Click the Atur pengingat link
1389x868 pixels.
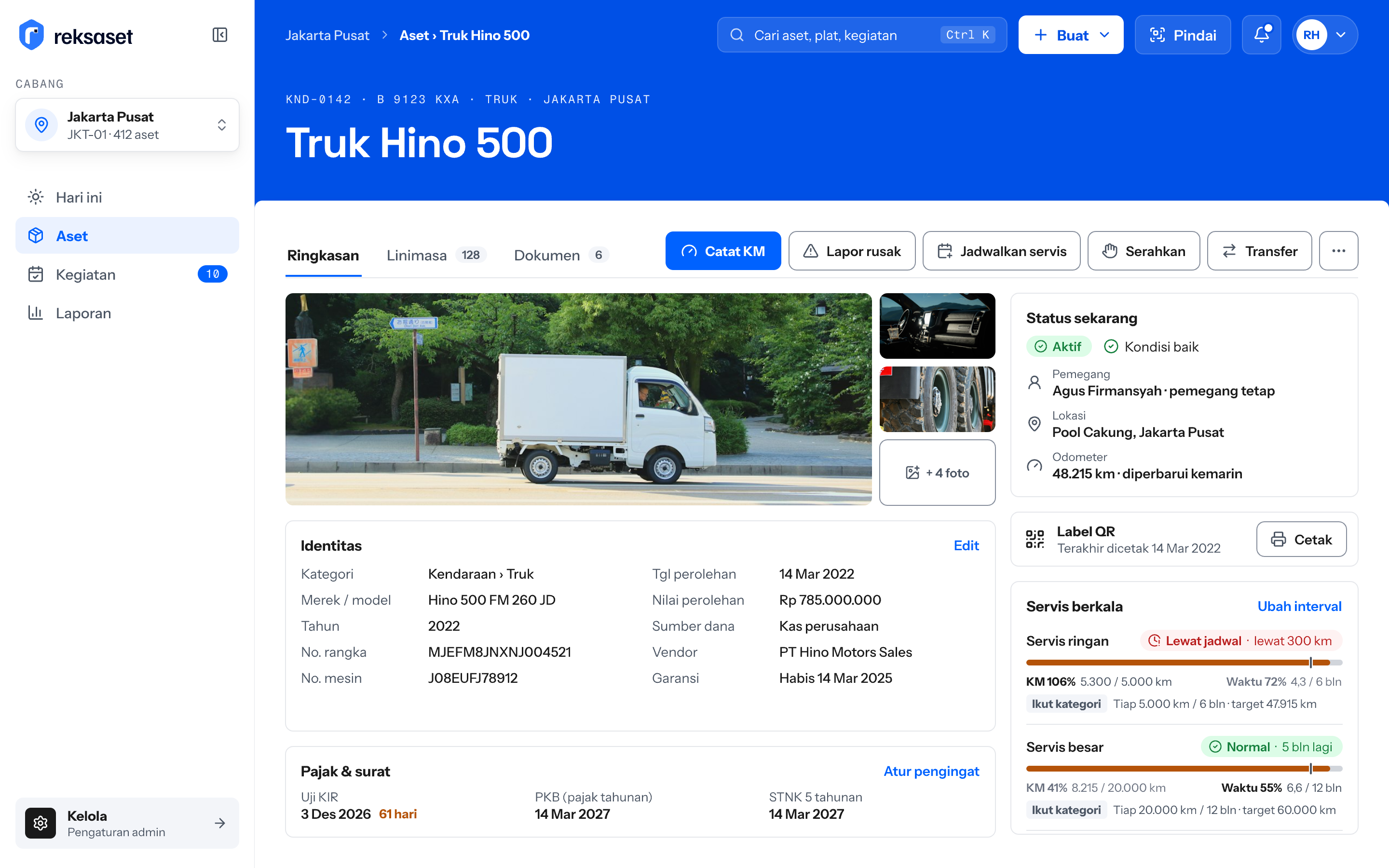point(931,771)
